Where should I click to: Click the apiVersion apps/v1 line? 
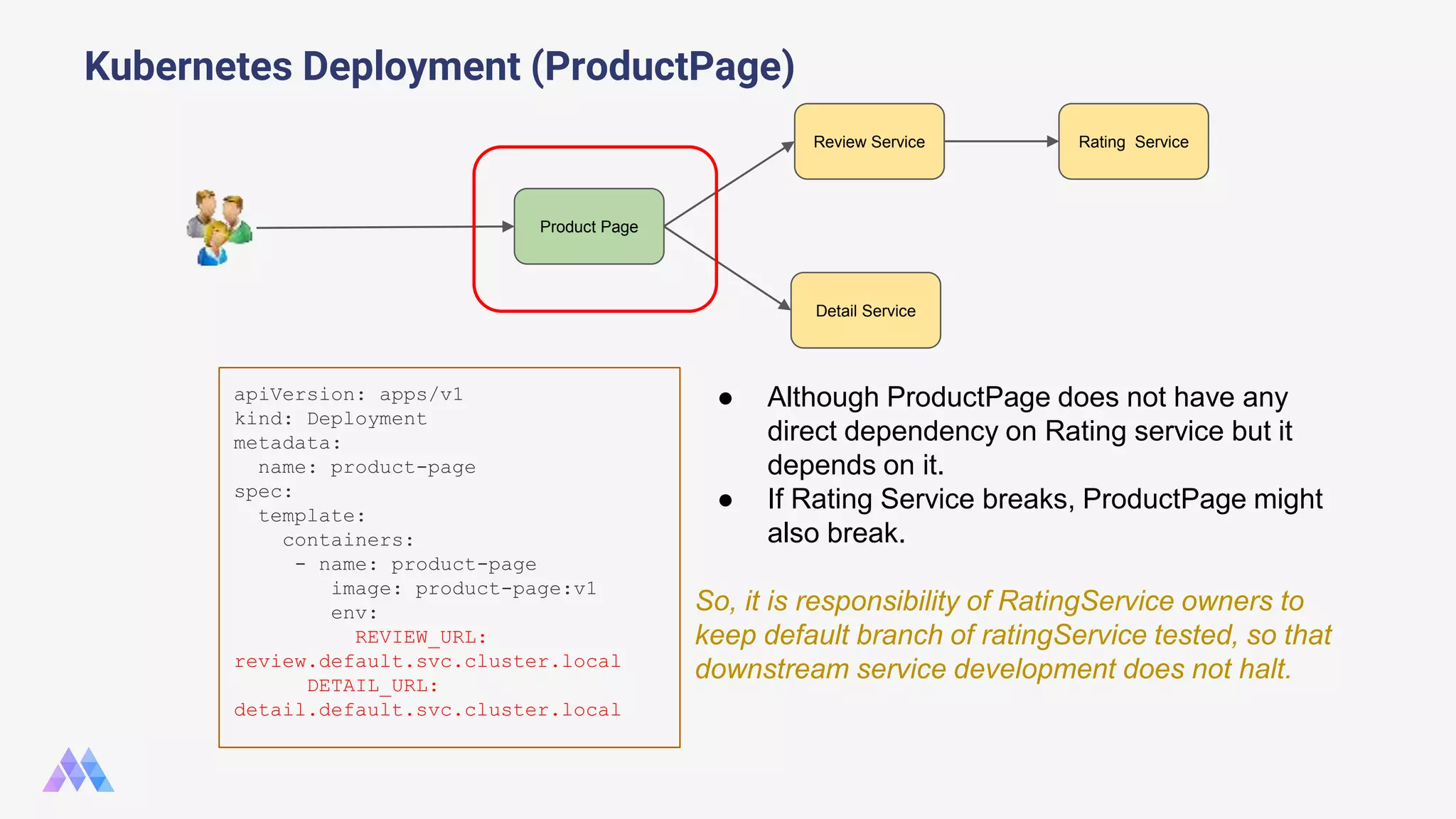point(348,395)
